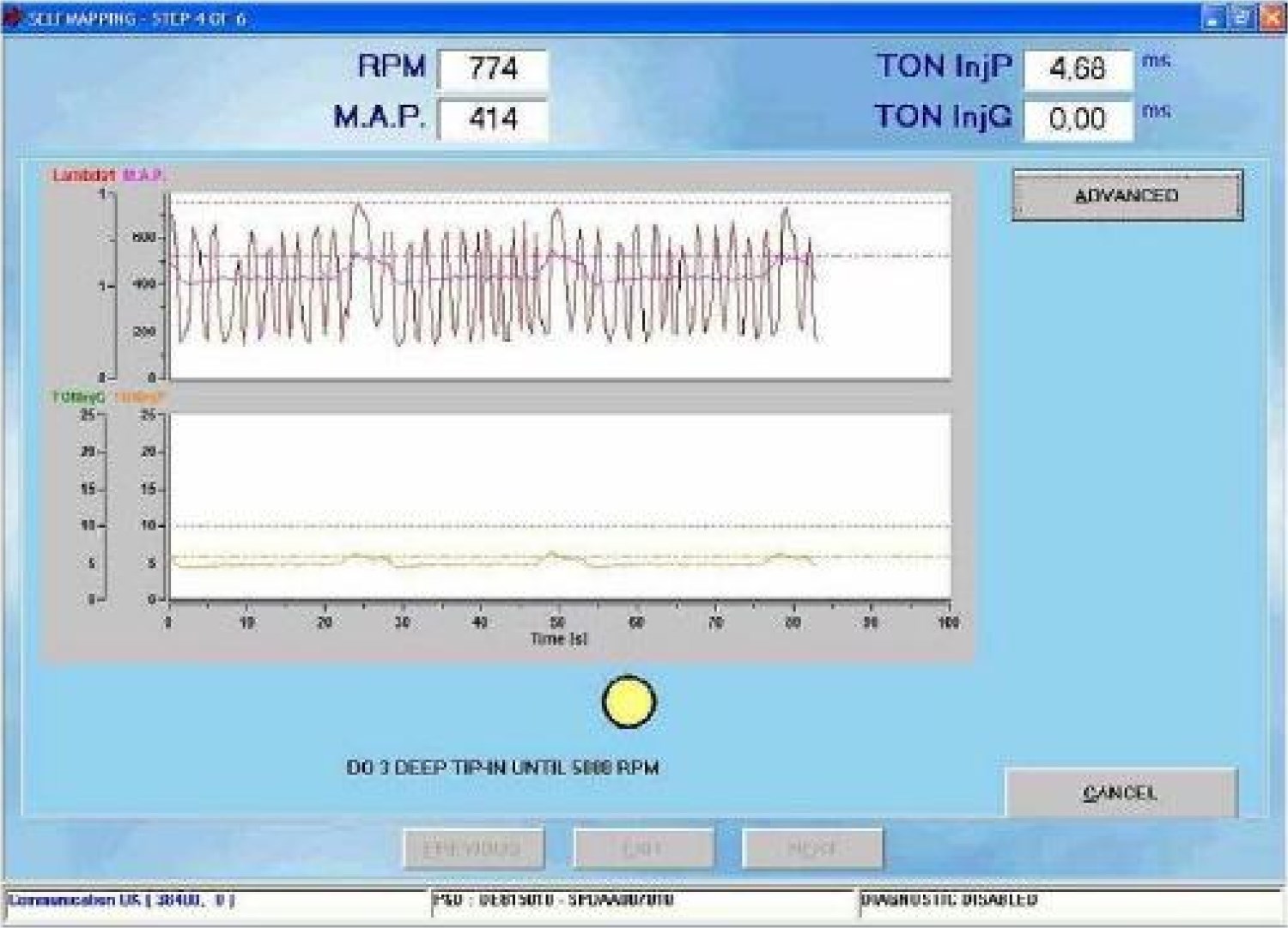Select the TON InjP field showing 4,68

(1078, 69)
